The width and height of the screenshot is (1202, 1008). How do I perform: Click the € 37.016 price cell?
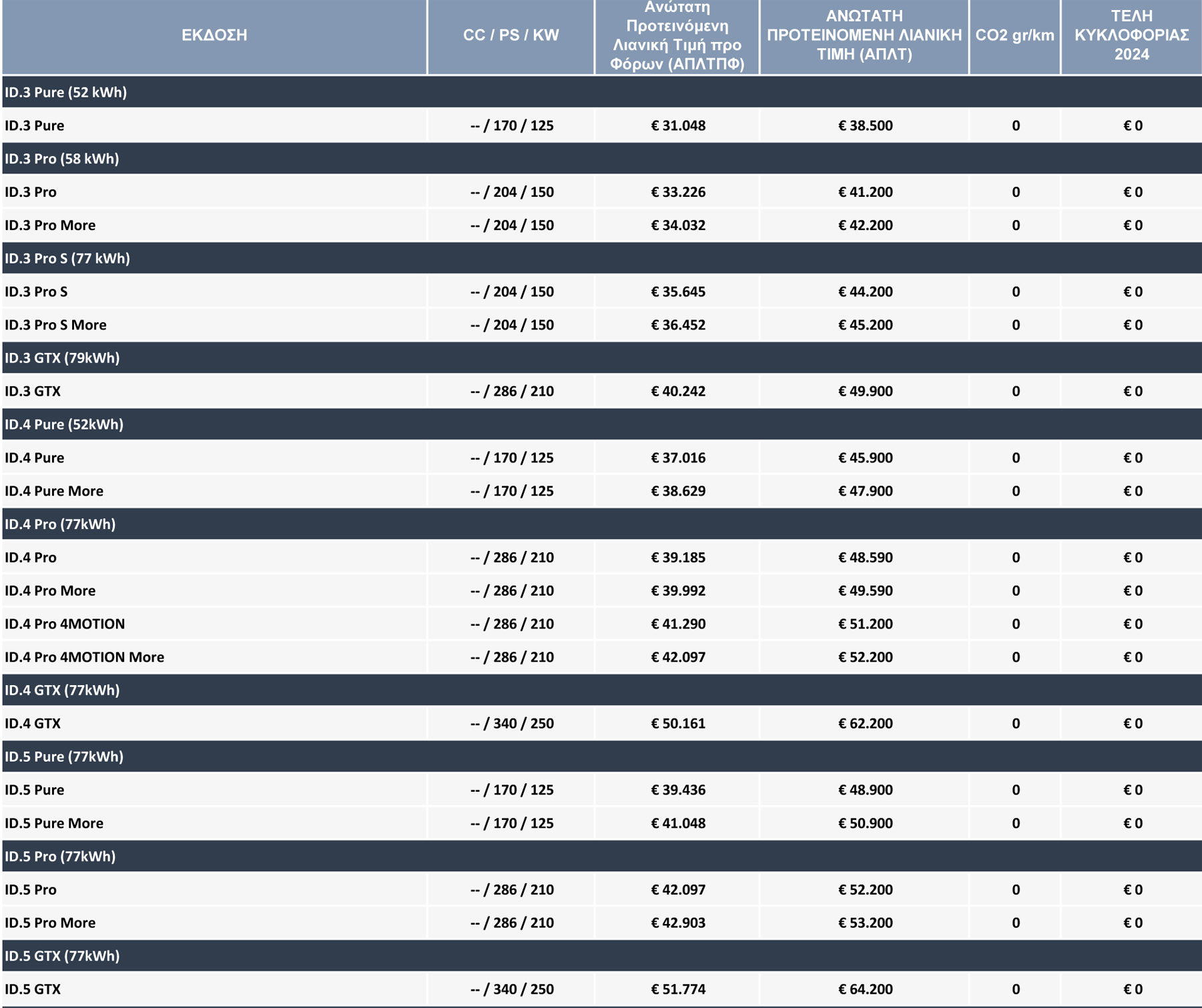678,458
